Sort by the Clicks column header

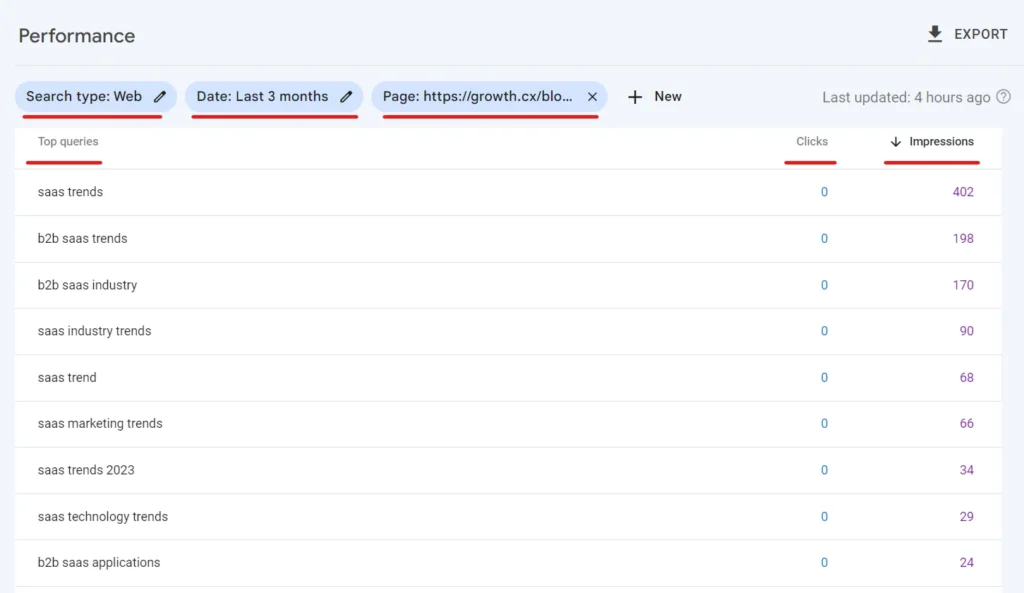(x=812, y=142)
